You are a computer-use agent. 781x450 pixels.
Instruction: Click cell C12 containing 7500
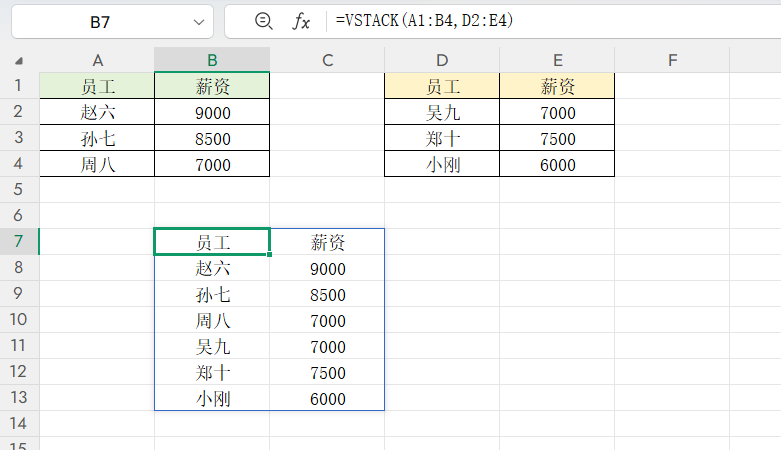click(327, 371)
